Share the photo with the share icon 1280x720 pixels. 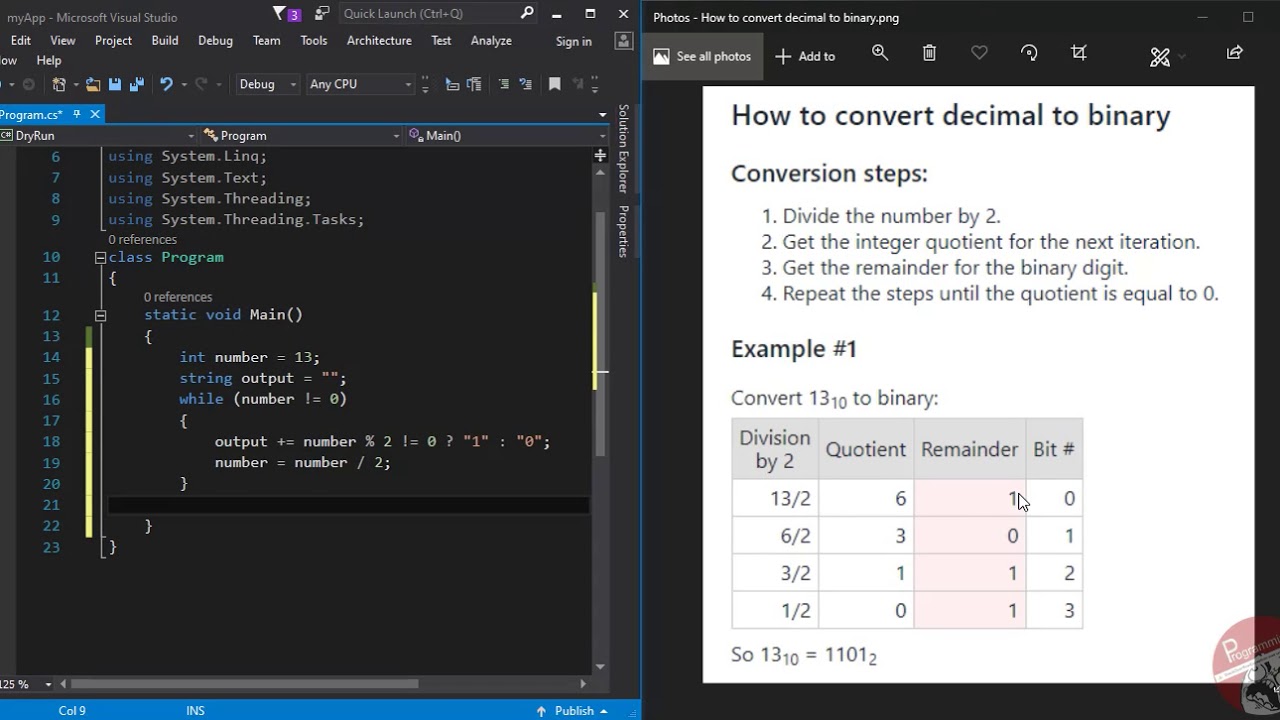pos(1235,53)
